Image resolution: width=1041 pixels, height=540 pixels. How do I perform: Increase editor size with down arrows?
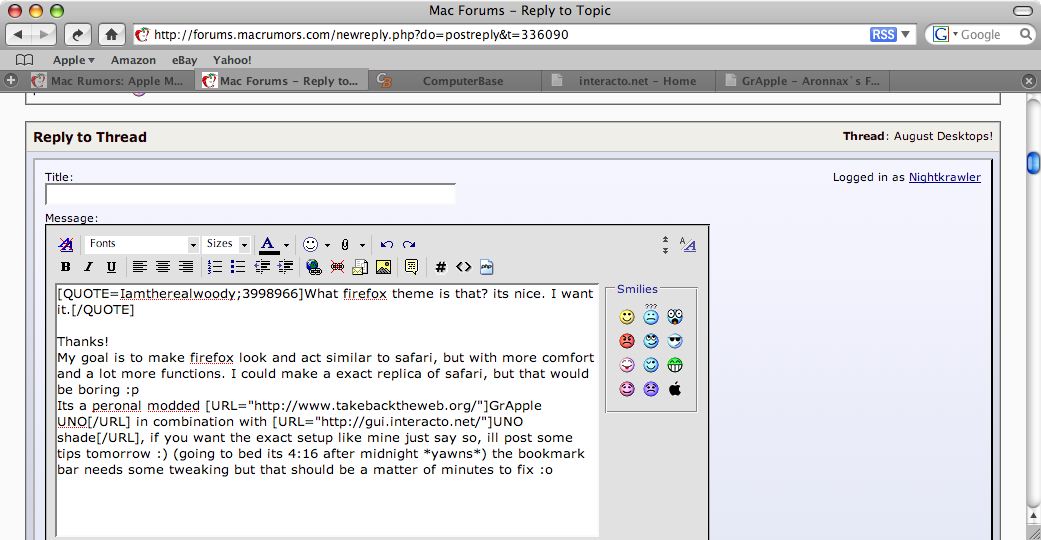(x=665, y=250)
